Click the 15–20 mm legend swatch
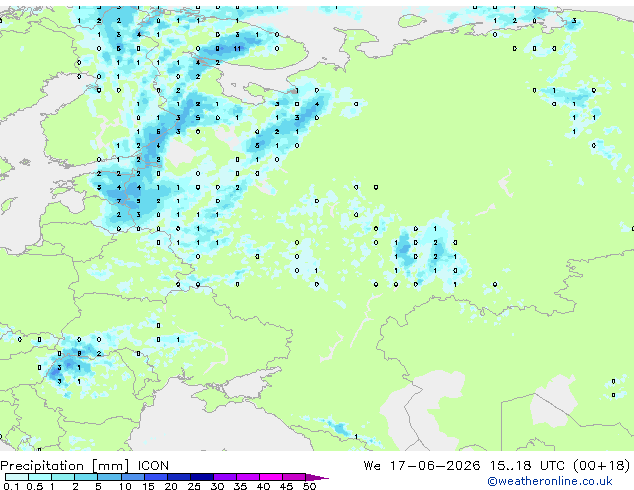This screenshot has height=490, width=634. click(155, 477)
